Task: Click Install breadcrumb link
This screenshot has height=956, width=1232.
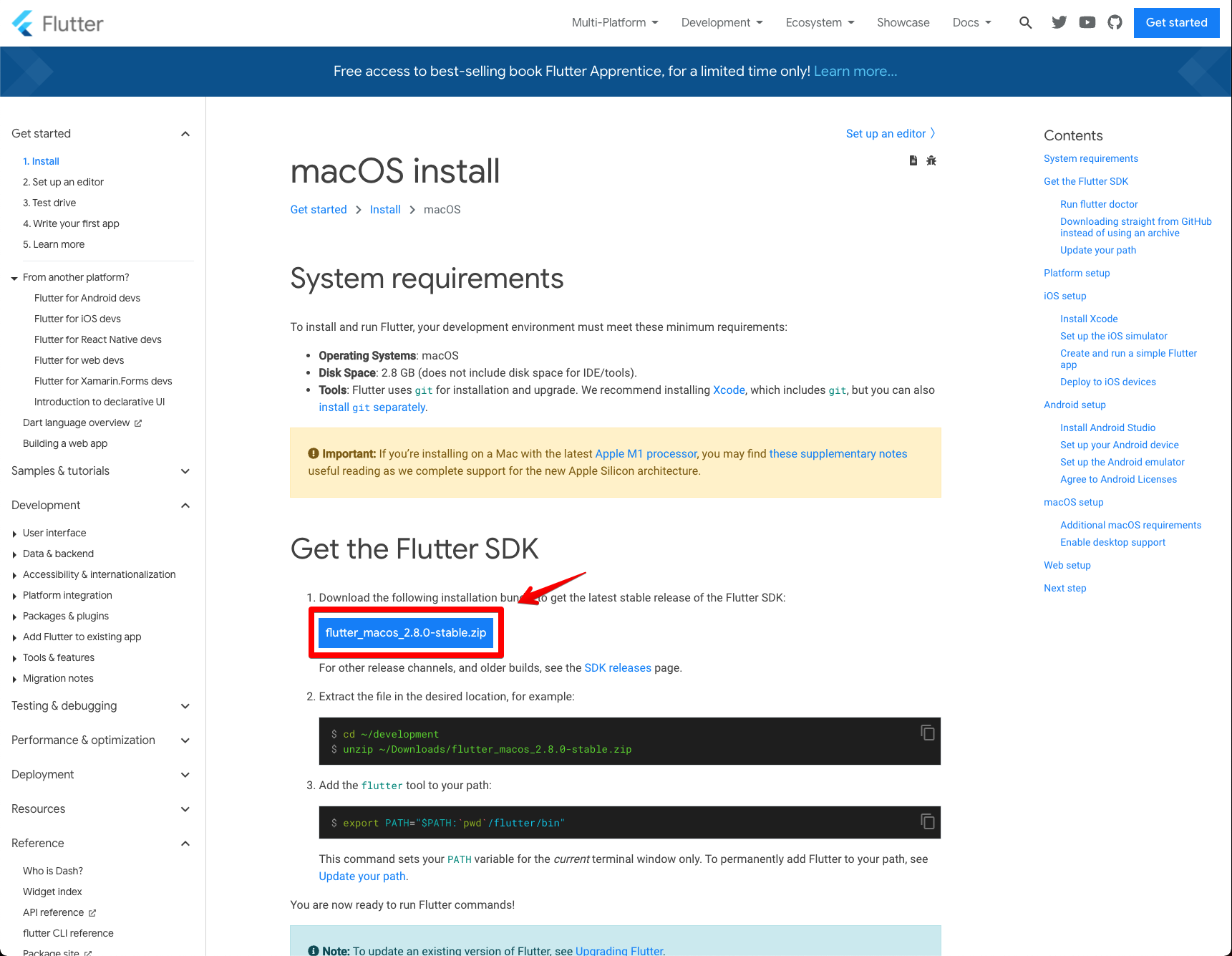Action: point(385,210)
